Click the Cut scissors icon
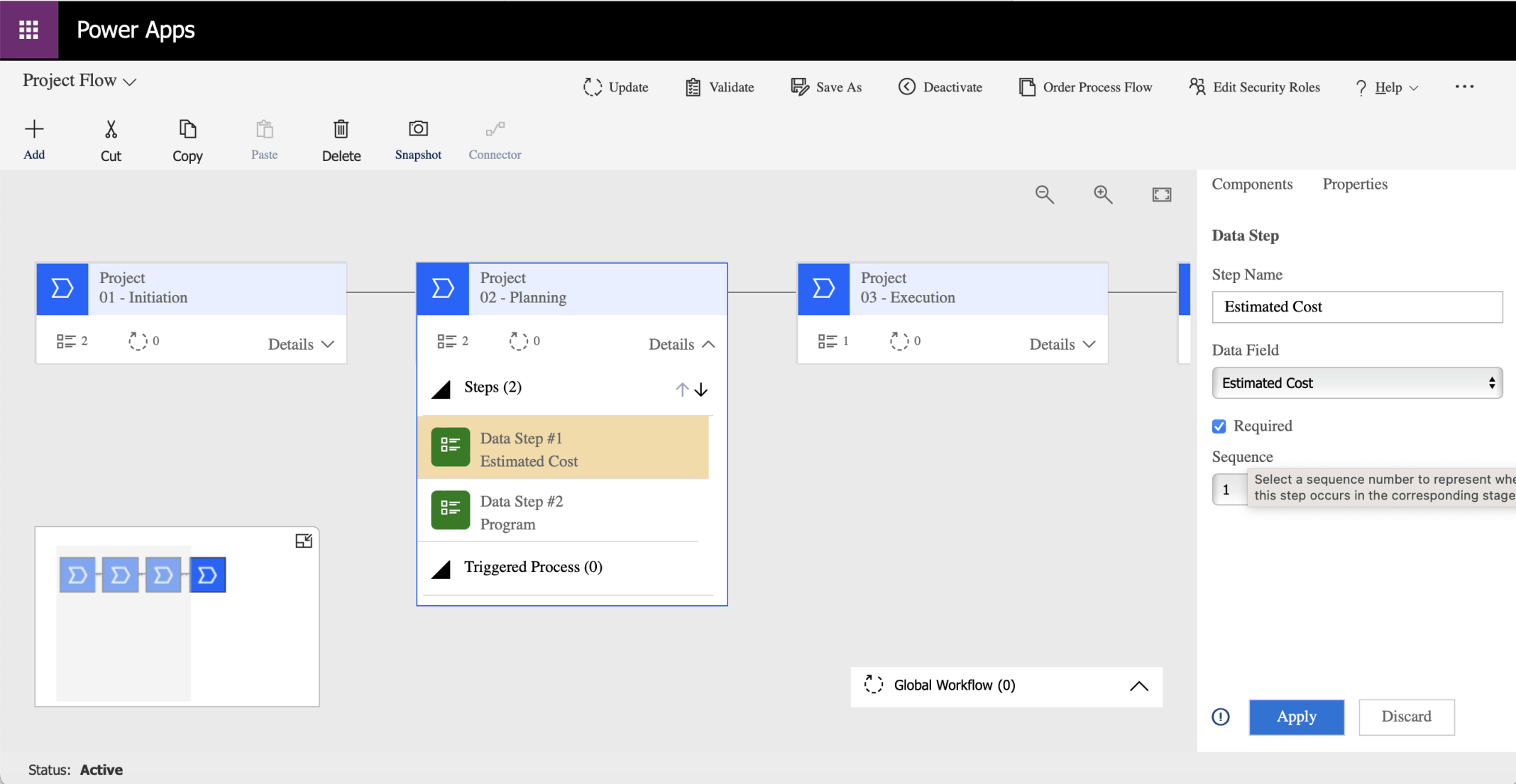The width and height of the screenshot is (1516, 784). point(111,129)
